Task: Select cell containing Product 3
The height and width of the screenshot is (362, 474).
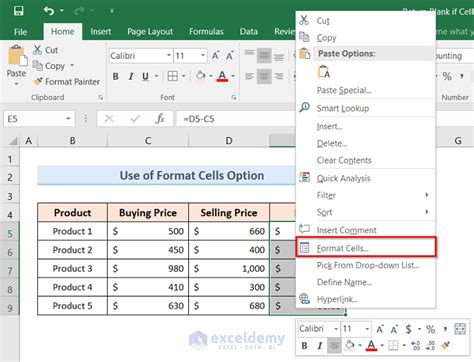Action: tap(72, 269)
